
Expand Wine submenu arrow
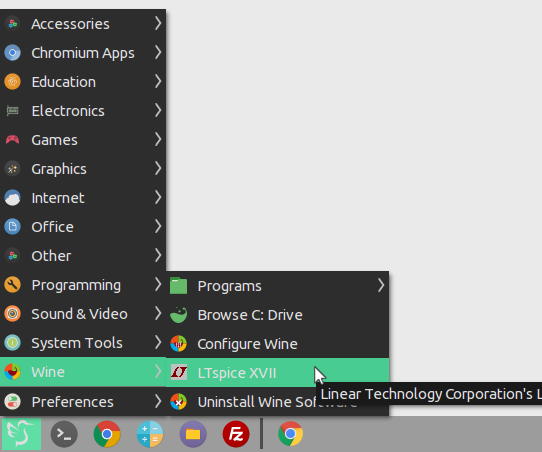click(x=158, y=372)
